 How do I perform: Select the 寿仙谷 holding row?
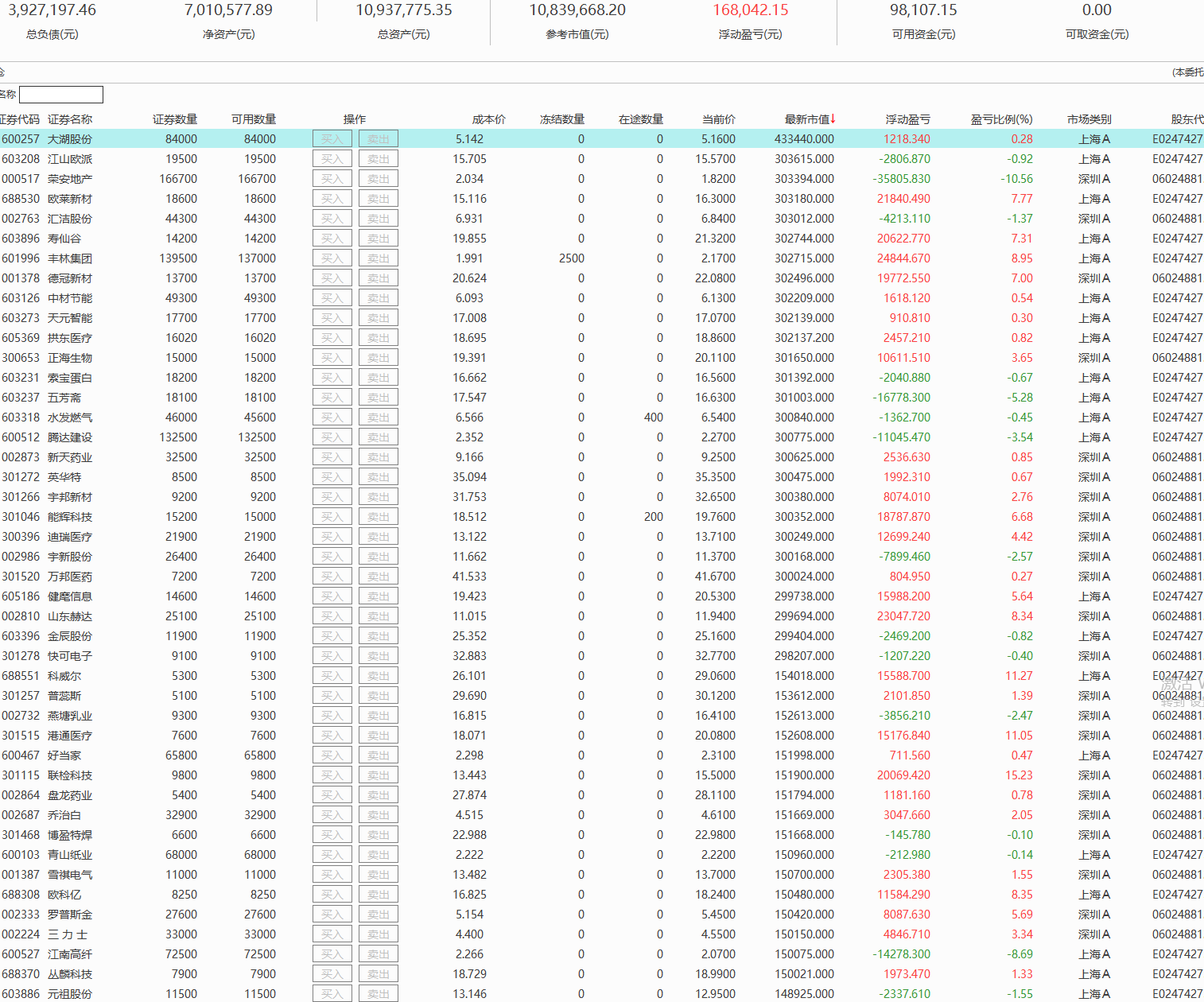click(64, 239)
